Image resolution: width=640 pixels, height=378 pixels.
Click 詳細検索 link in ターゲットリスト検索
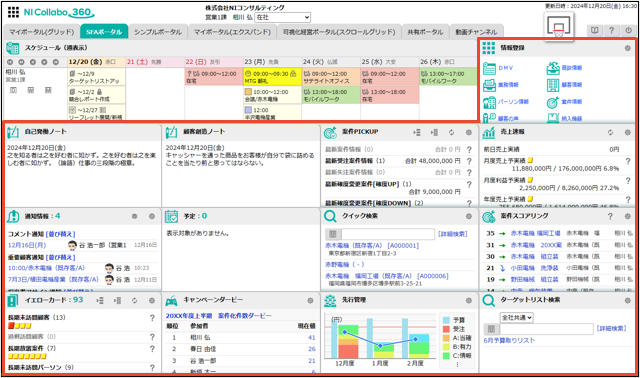pos(611,328)
